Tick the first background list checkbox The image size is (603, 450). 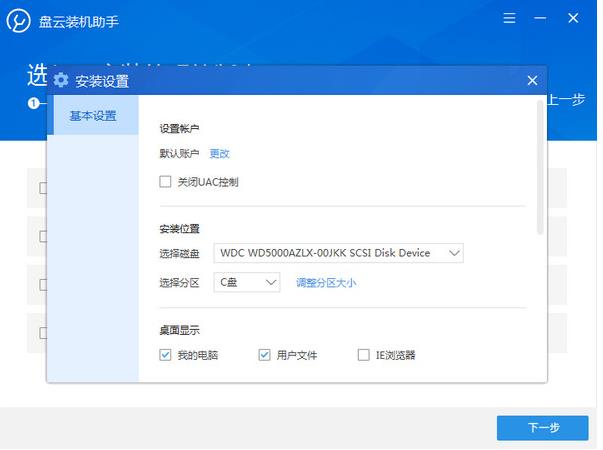click(43, 187)
